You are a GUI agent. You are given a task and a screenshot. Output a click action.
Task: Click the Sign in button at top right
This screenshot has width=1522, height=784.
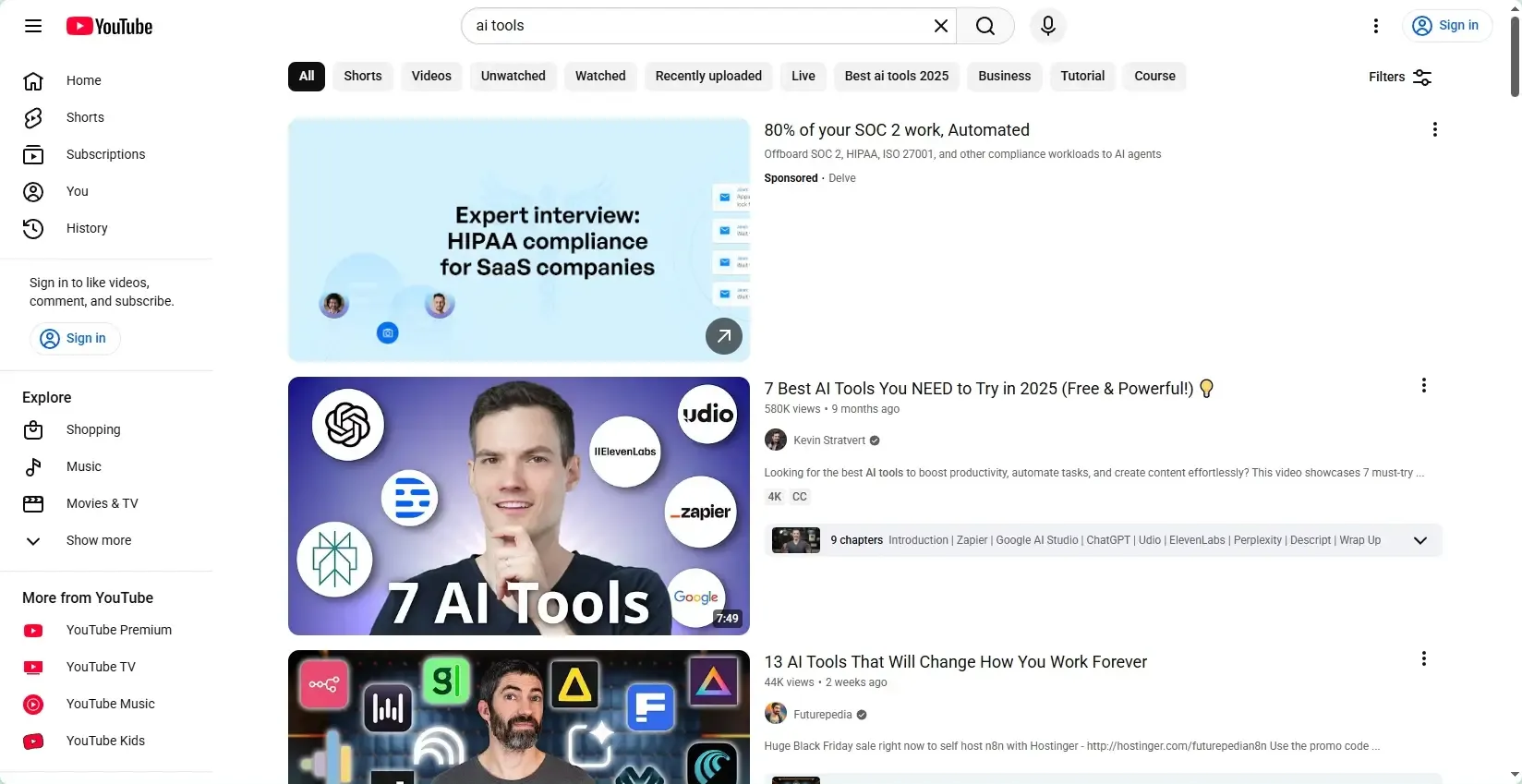pos(1446,26)
